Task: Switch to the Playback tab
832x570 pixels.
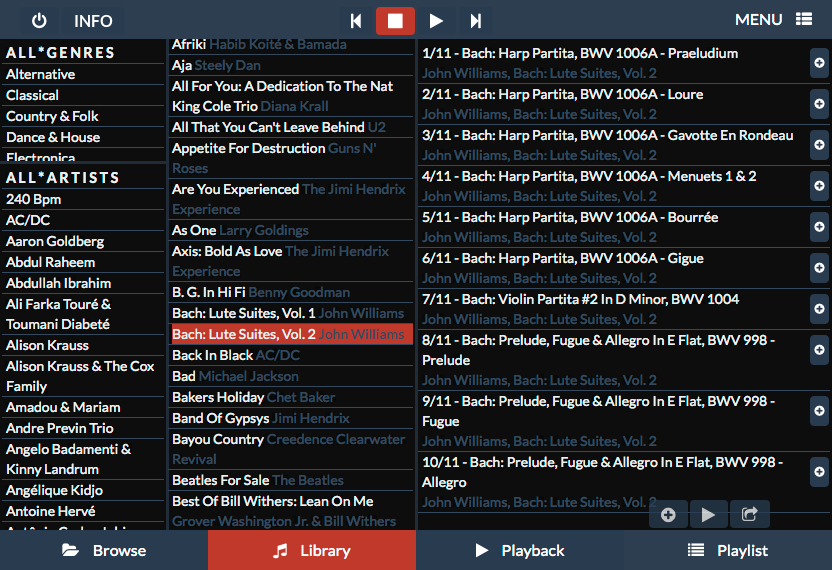Action: (x=520, y=550)
